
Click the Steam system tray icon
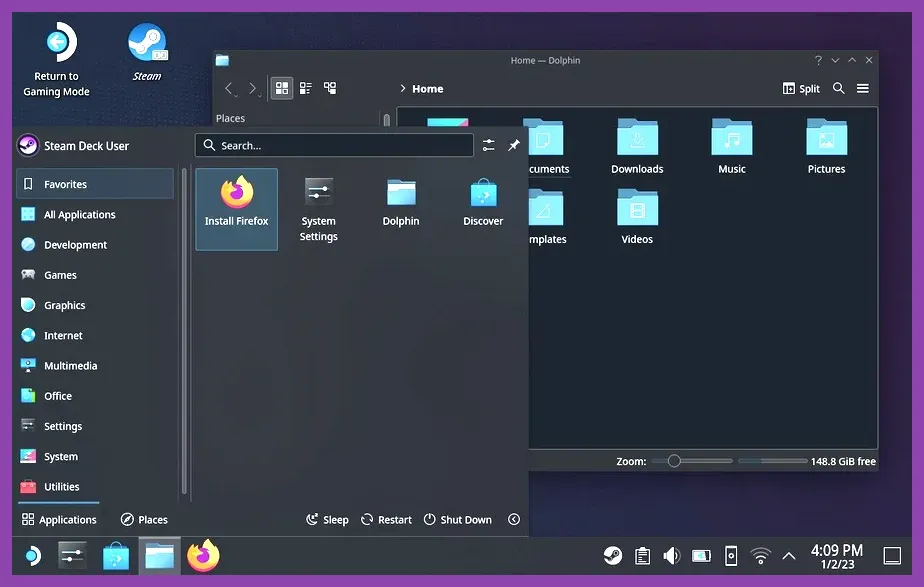click(x=613, y=556)
